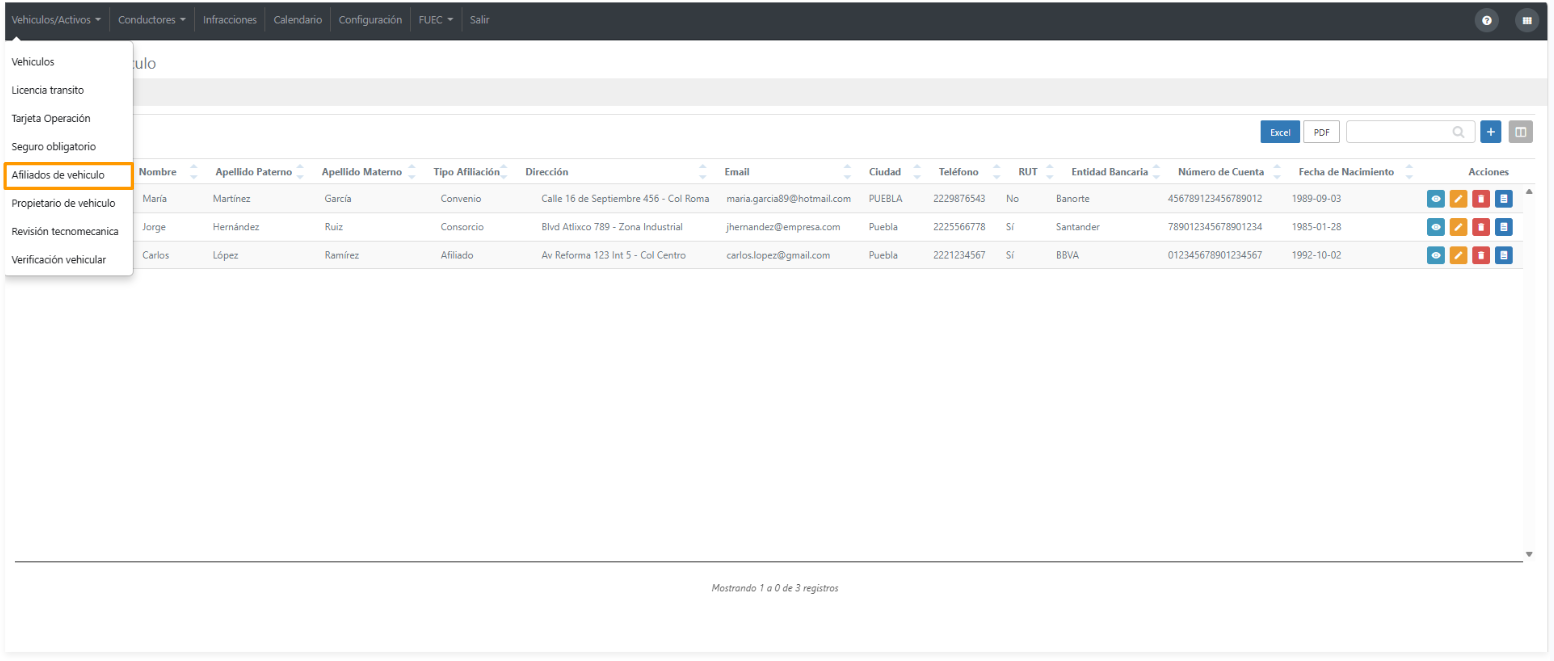Open the FUEC dropdown menu
Screen dimensions: 1554x661
436,20
